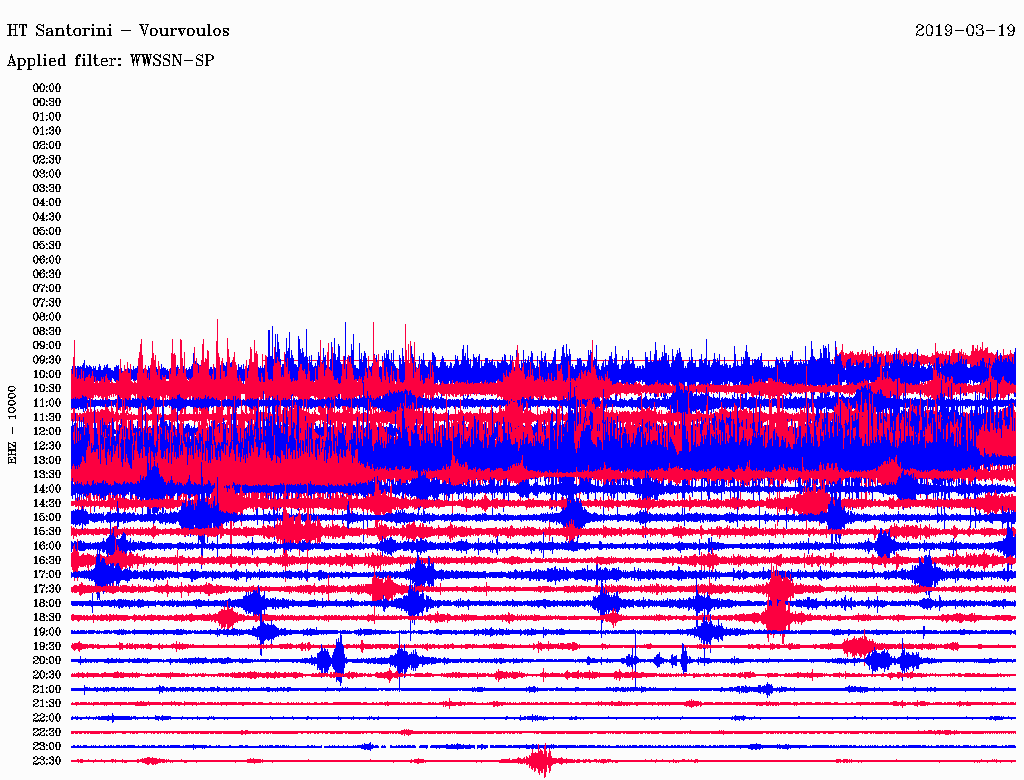Viewport: 1024px width, 780px height.
Task: Click the 09:00 time label
Action: [x=47, y=346]
